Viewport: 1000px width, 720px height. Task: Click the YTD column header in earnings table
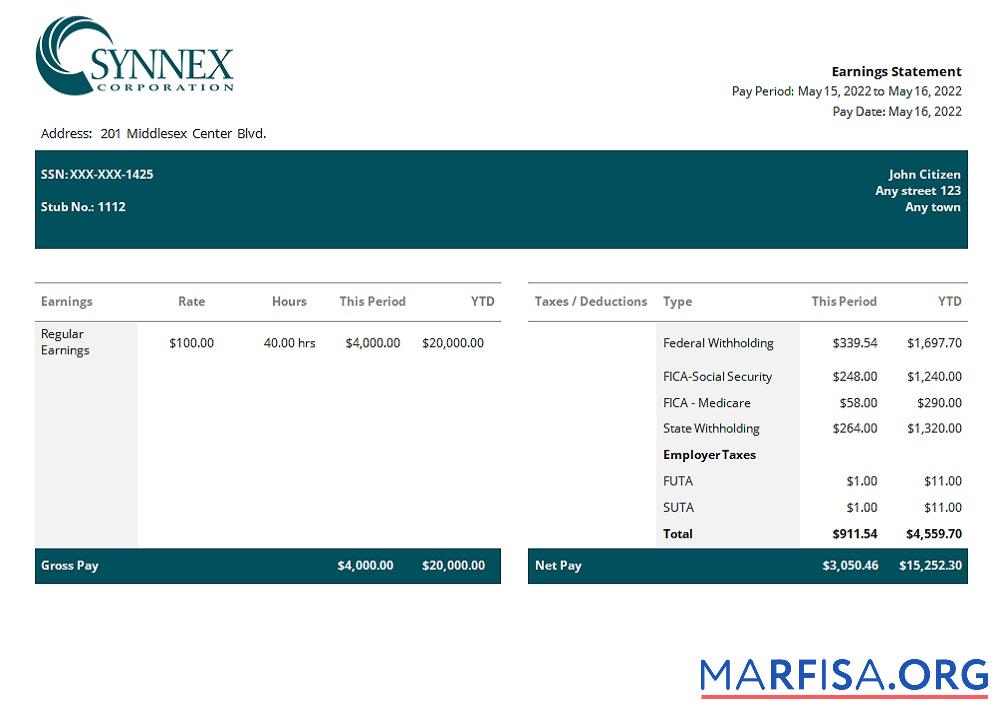coord(482,301)
